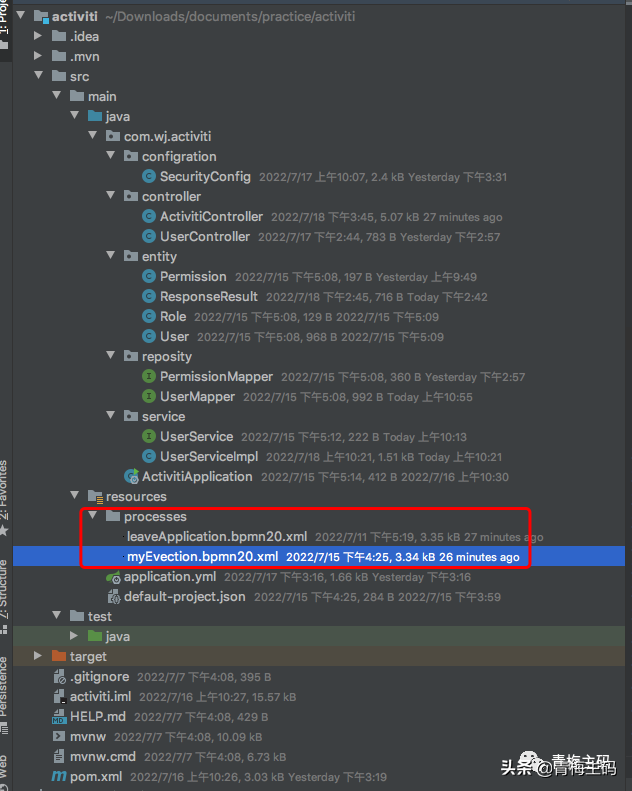Collapse the service package arrow

point(111,415)
